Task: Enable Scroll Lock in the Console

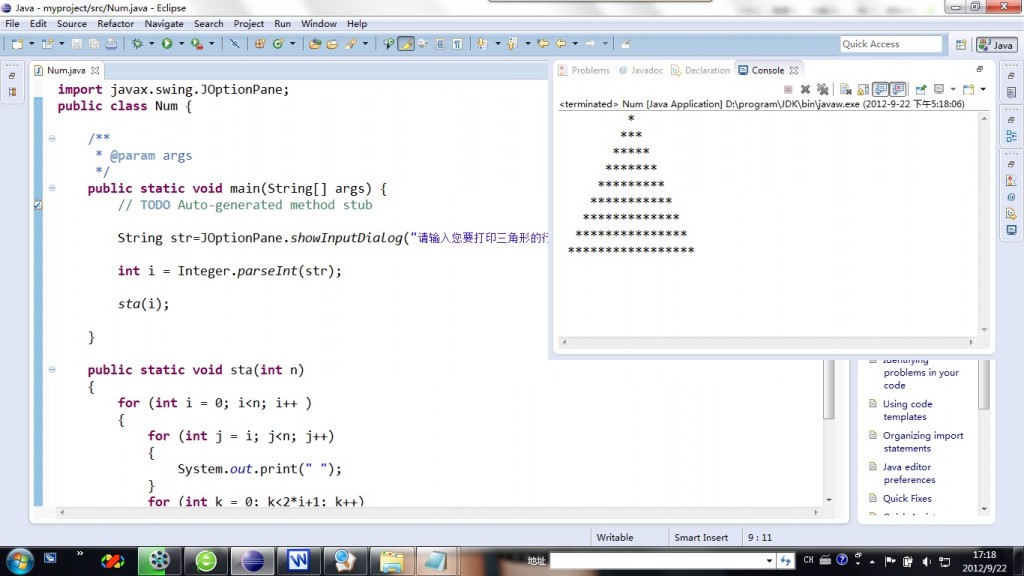Action: [861, 89]
